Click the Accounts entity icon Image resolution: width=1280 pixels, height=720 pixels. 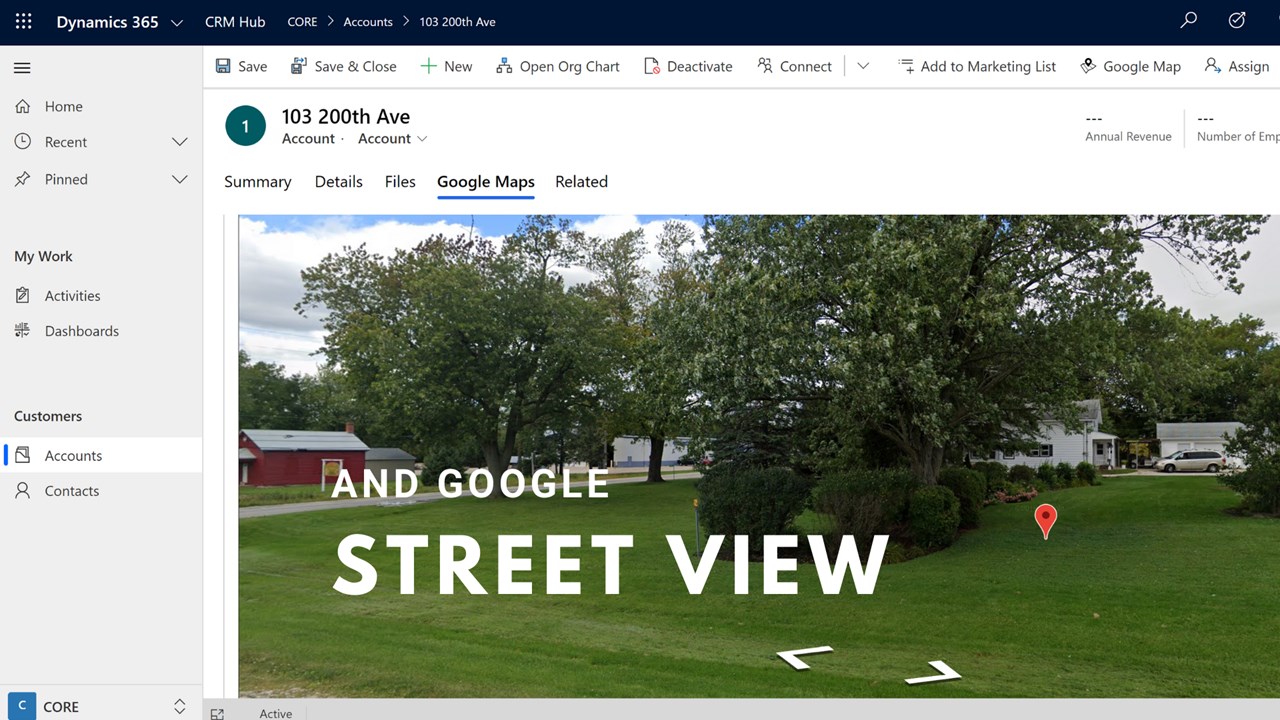[22, 455]
